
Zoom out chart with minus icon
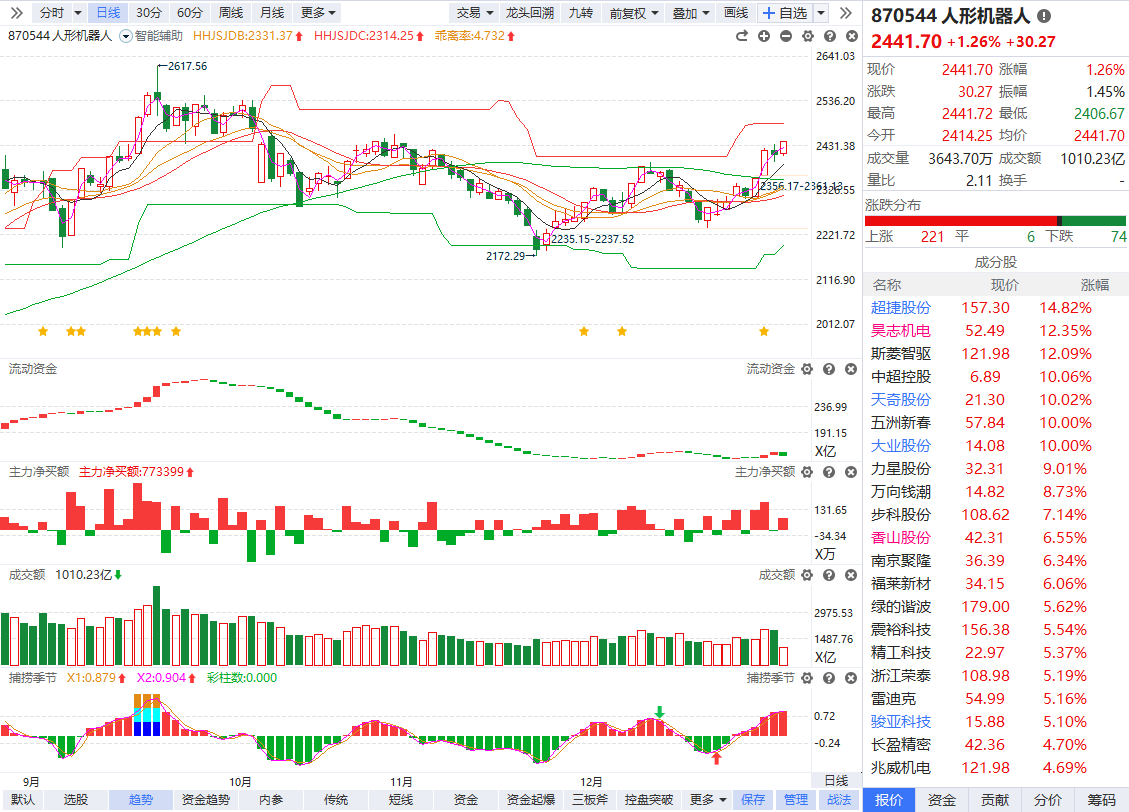coord(785,36)
